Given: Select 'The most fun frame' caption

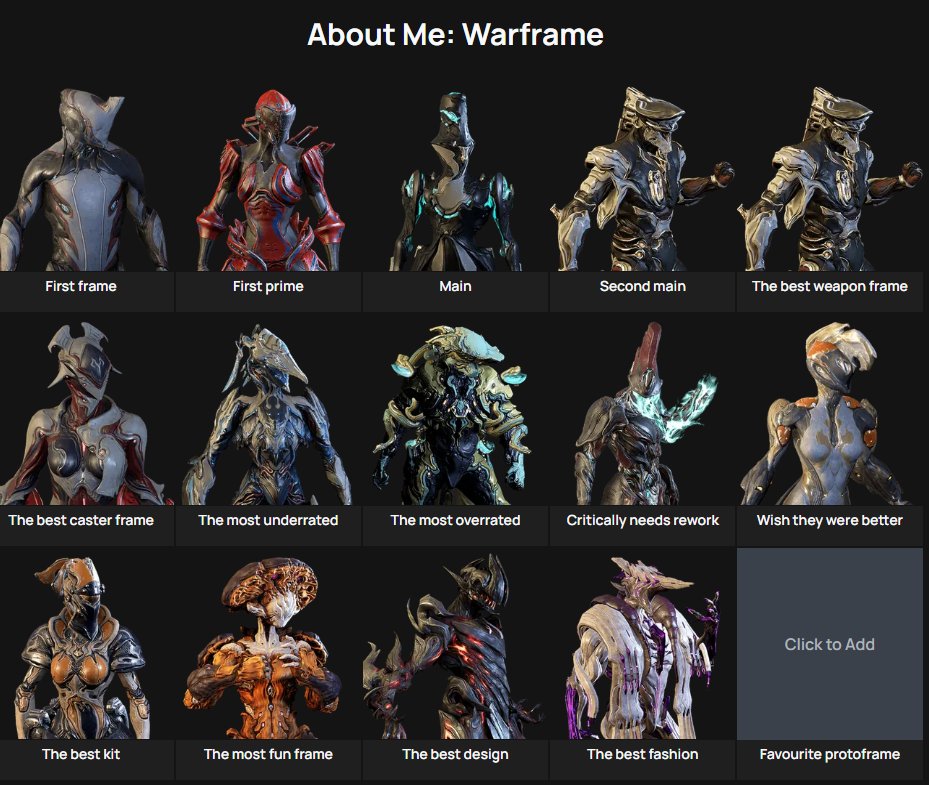Looking at the screenshot, I should 268,754.
